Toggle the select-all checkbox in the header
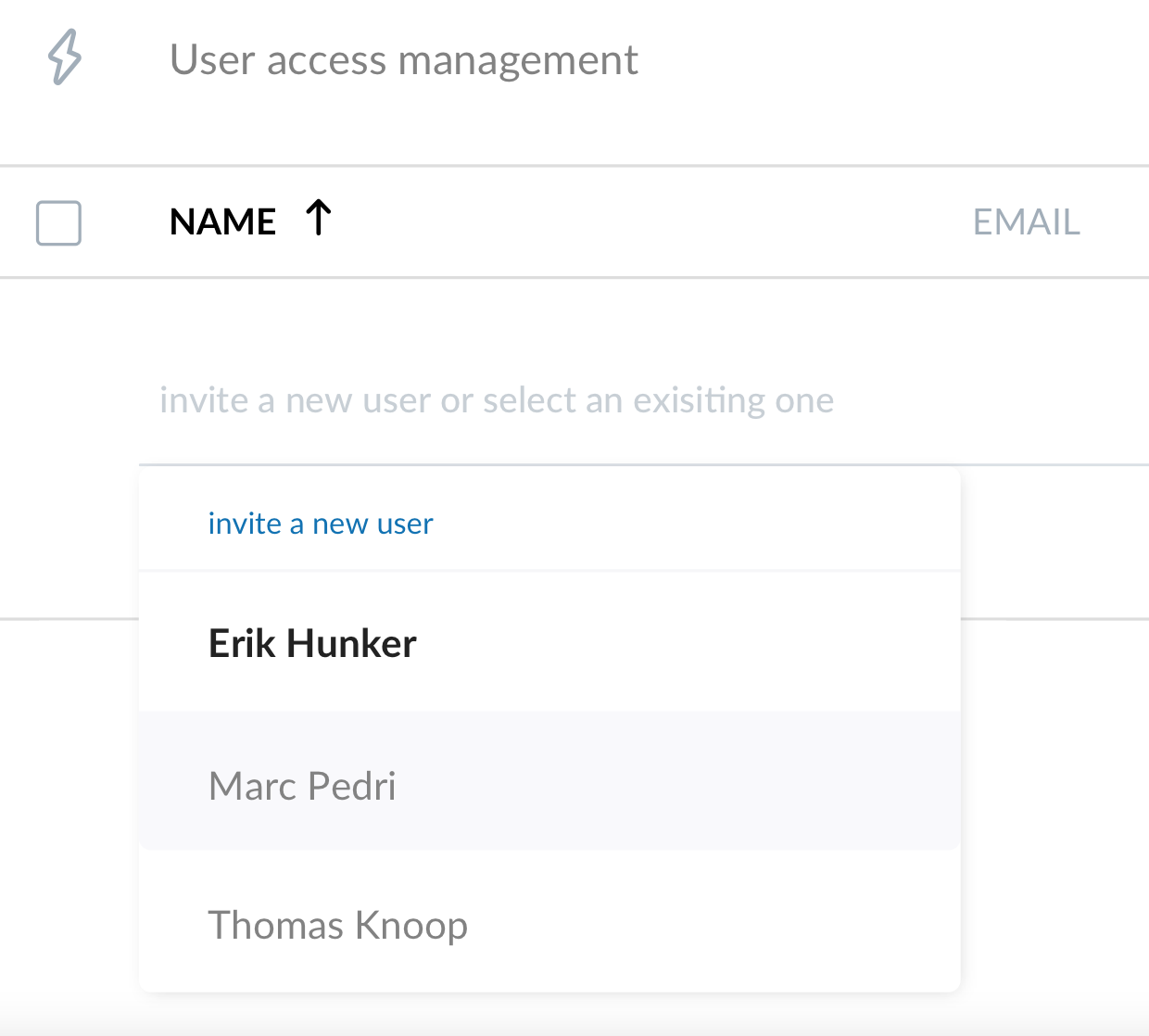Screen dimensions: 1149x1036 (x=58, y=223)
